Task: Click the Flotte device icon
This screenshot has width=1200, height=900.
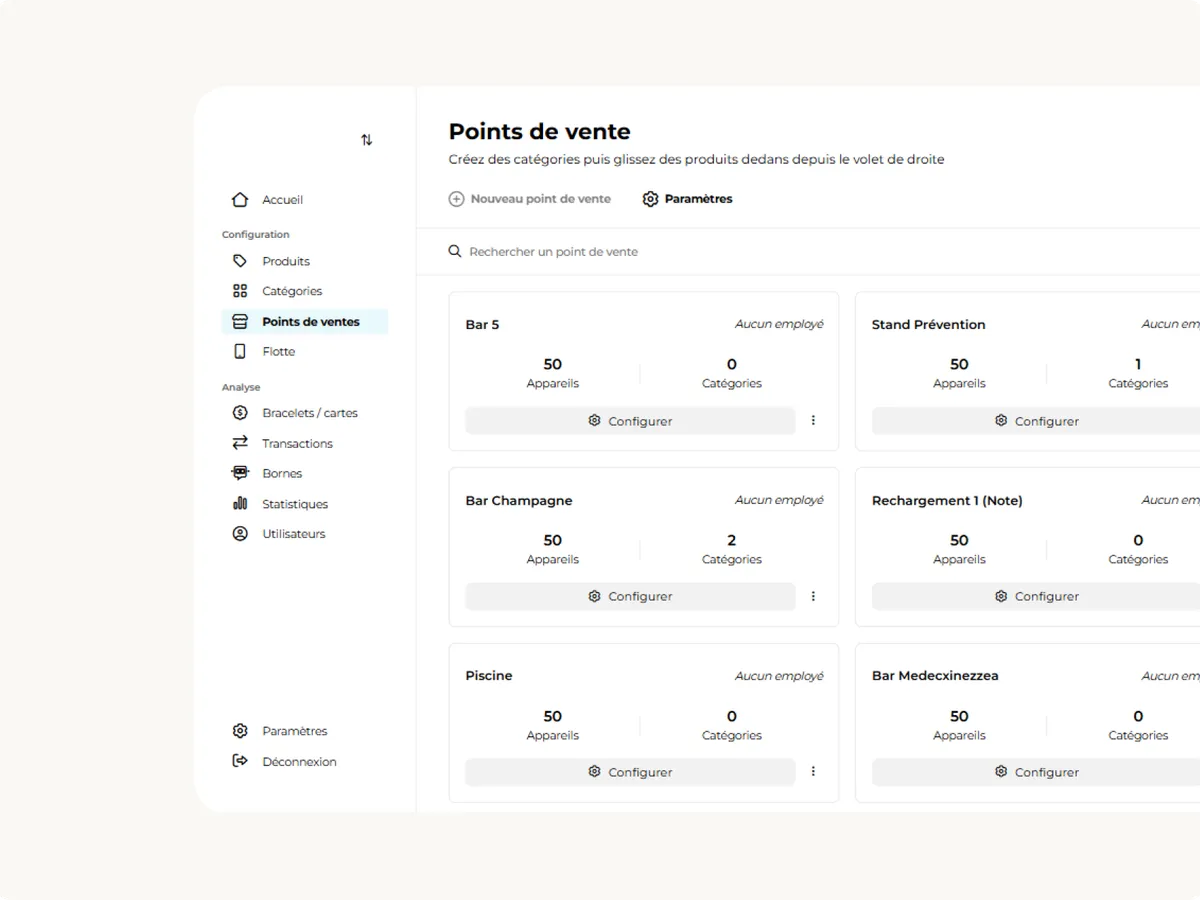Action: [x=240, y=352]
